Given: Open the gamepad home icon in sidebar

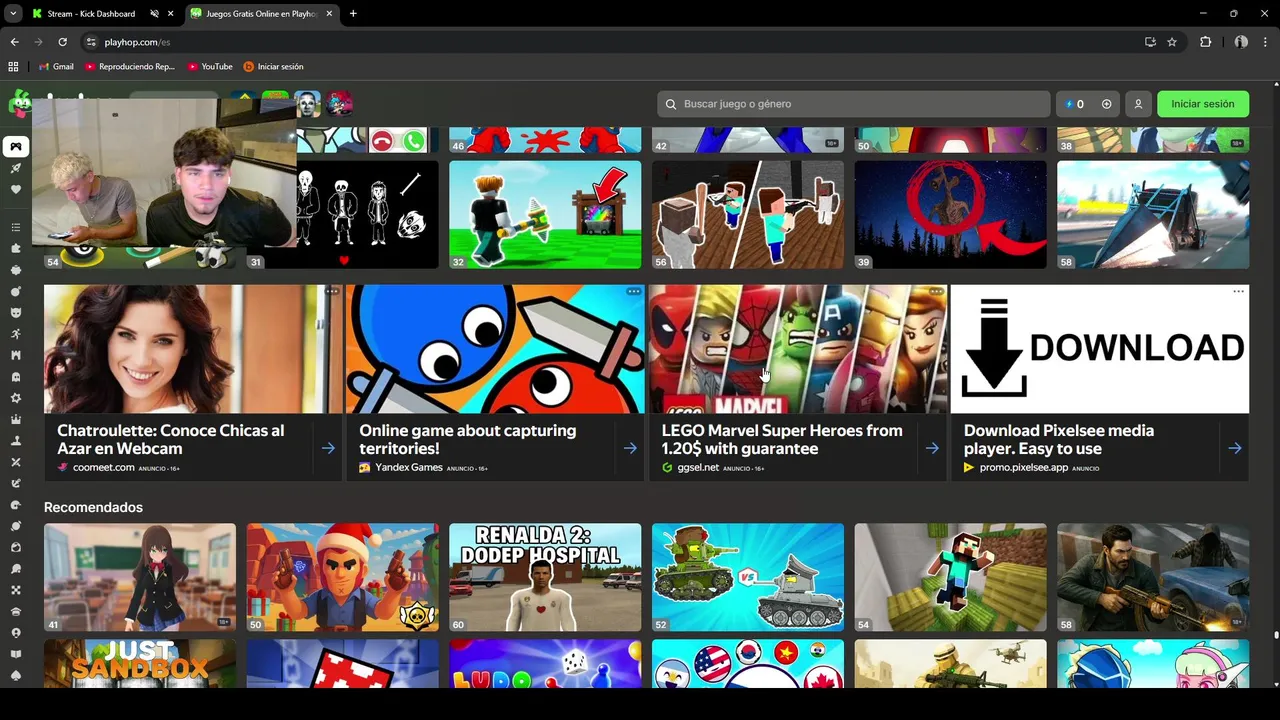Looking at the screenshot, I should [x=16, y=147].
